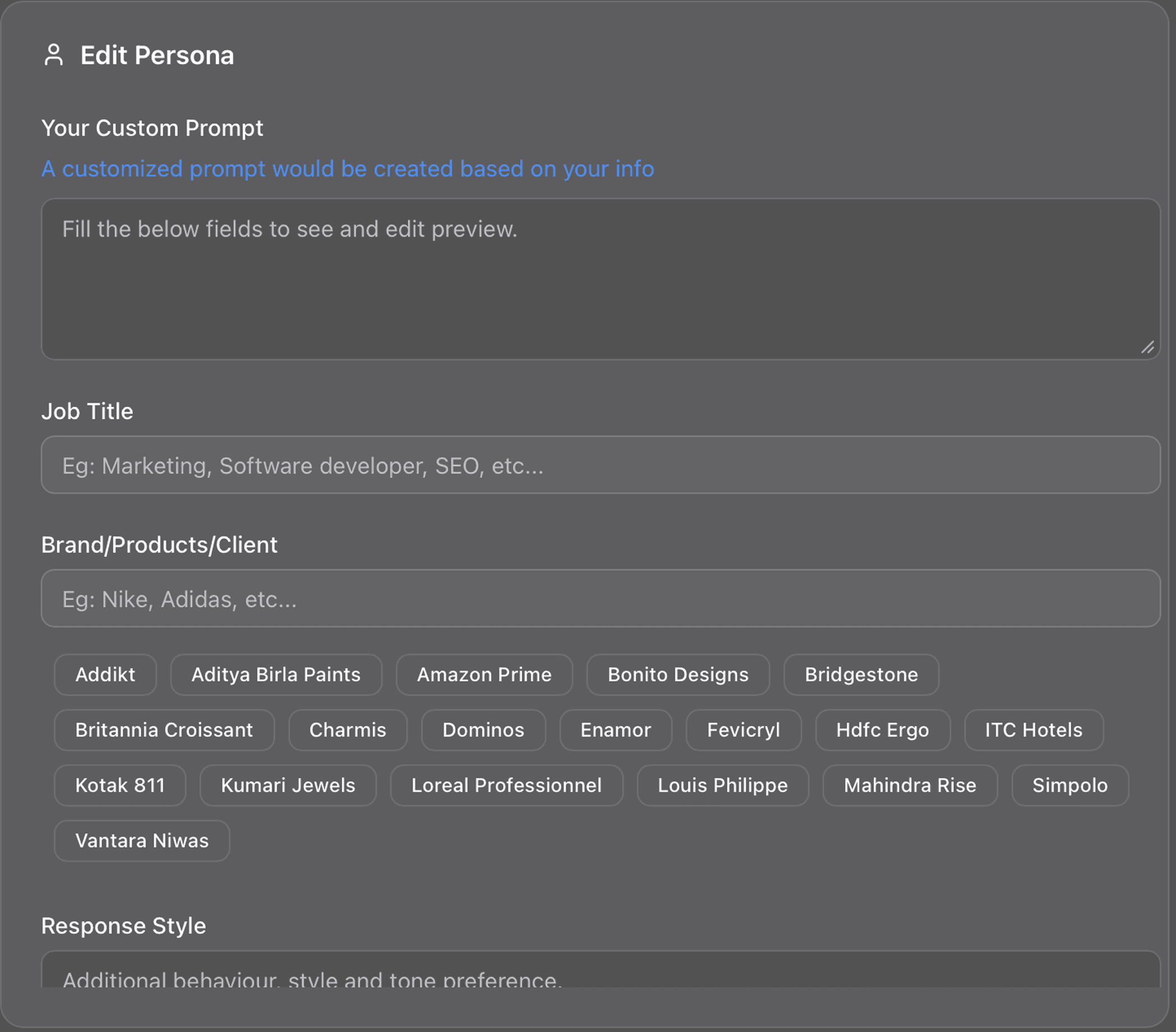Choose the Kotak 811 chip
Image resolution: width=1176 pixels, height=1032 pixels.
tap(120, 785)
